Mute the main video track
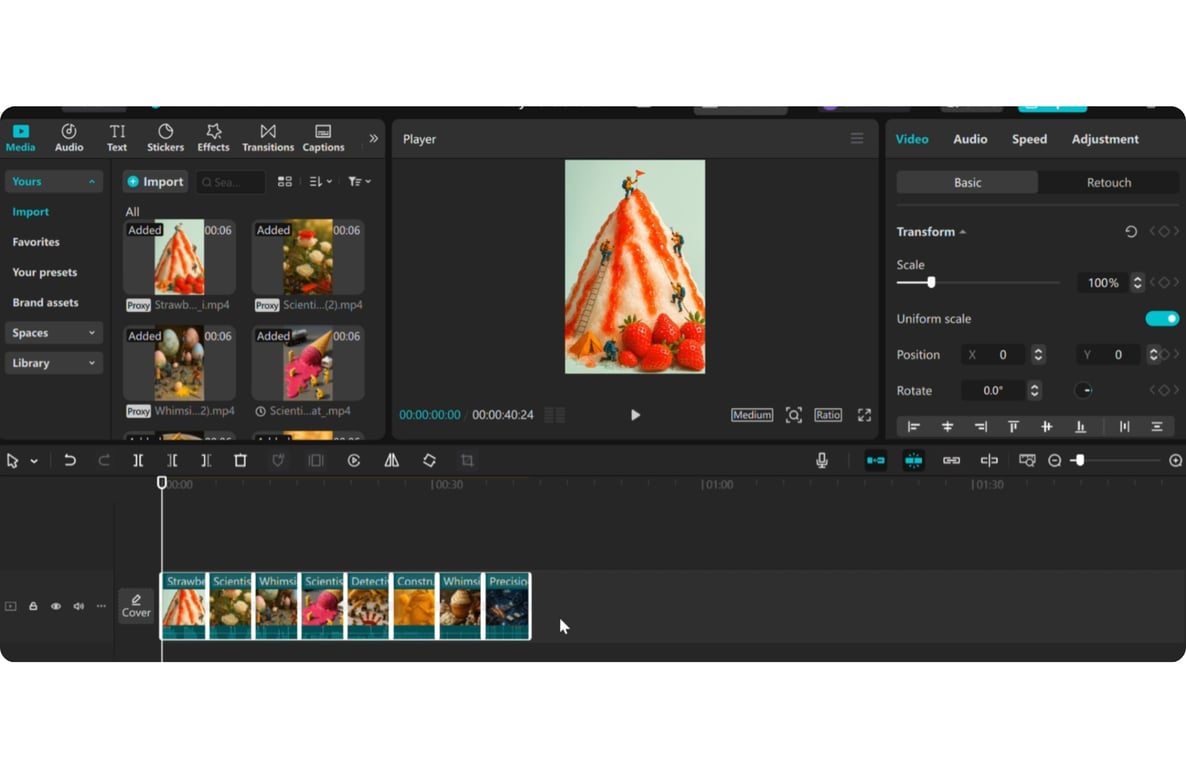The height and width of the screenshot is (768, 1186). click(x=79, y=606)
